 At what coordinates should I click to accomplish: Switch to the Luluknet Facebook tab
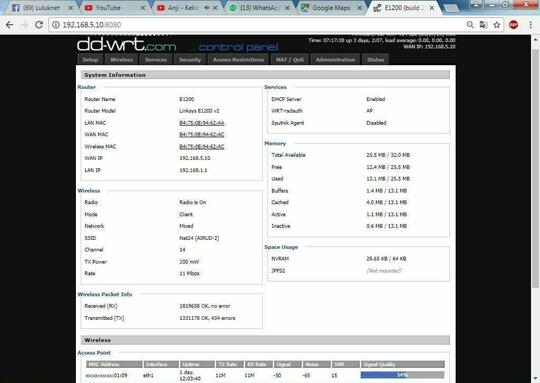41,8
